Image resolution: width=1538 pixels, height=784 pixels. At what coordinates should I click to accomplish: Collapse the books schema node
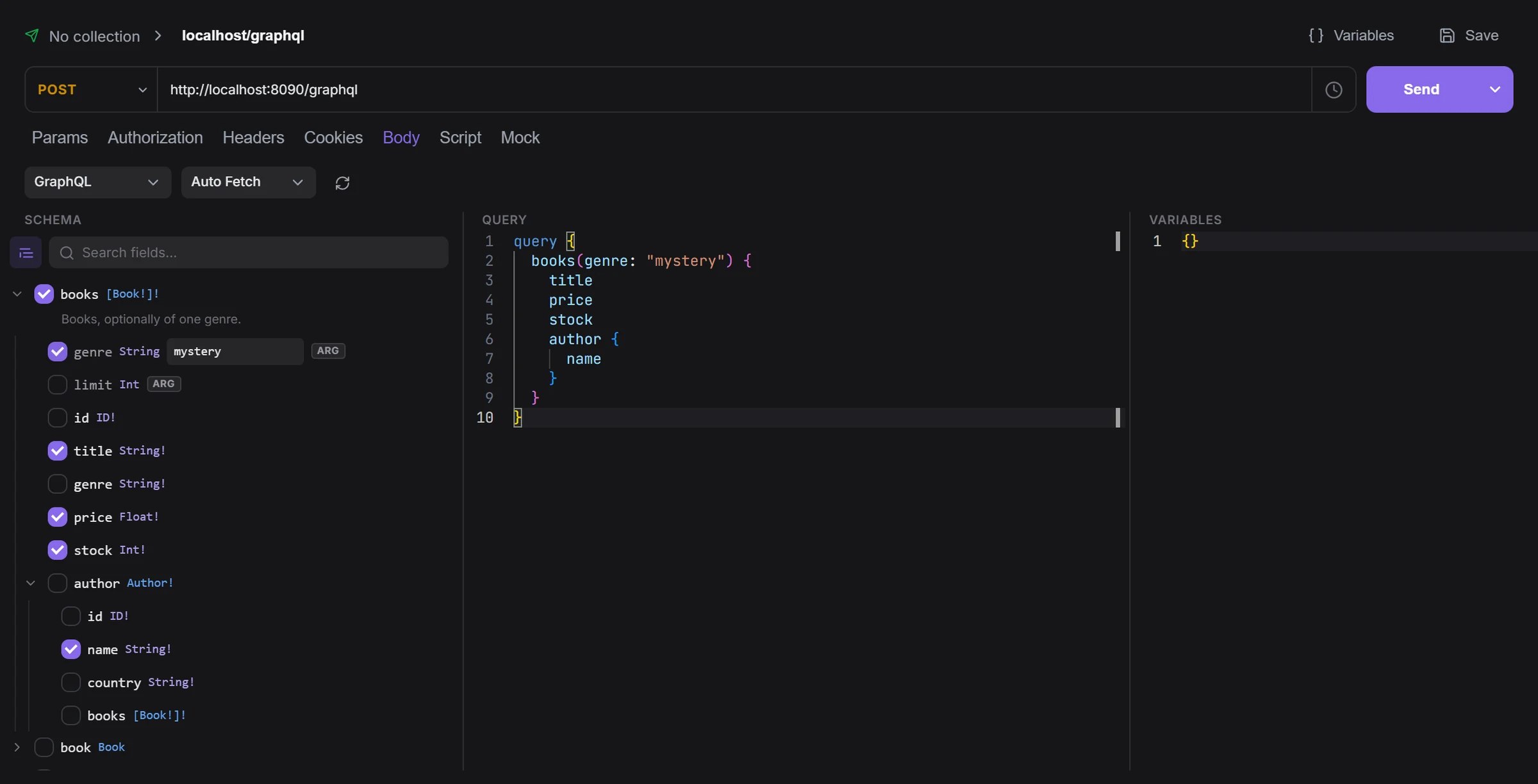(17, 294)
